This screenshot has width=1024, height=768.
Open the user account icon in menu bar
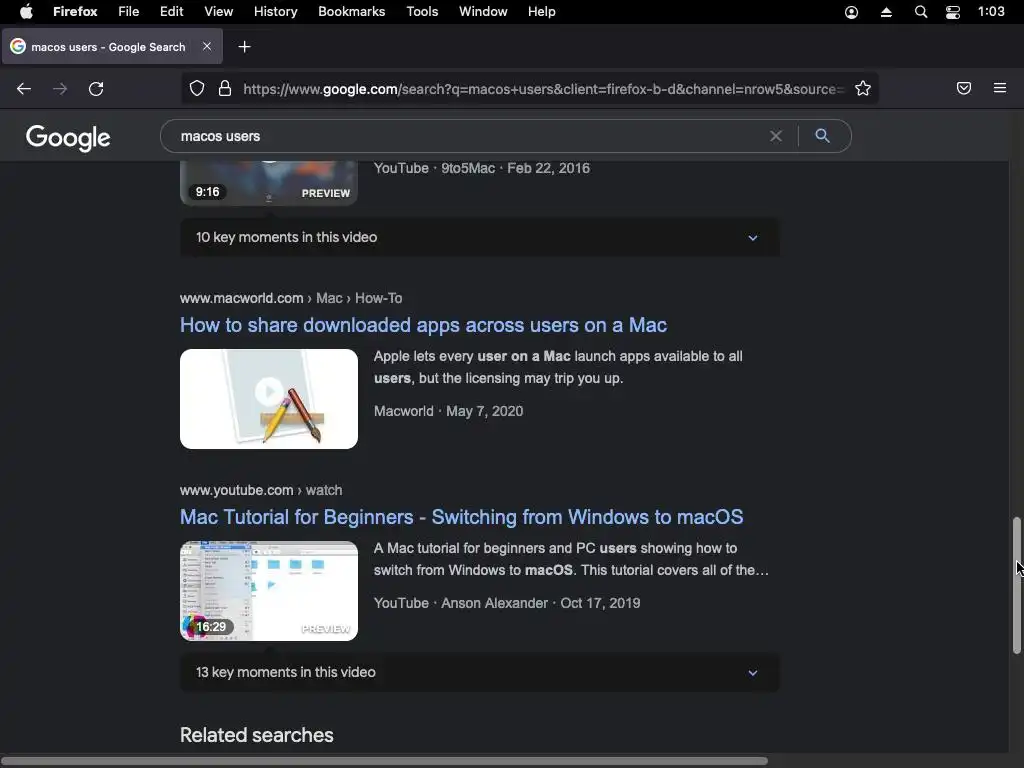852,12
